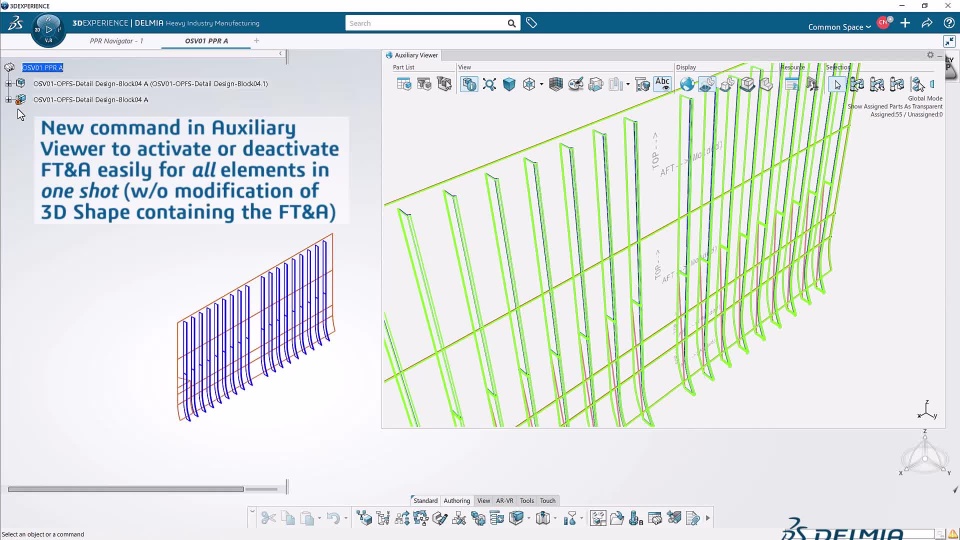Click the folder open action bar icon
Screen dimensions: 960x540
[617, 519]
